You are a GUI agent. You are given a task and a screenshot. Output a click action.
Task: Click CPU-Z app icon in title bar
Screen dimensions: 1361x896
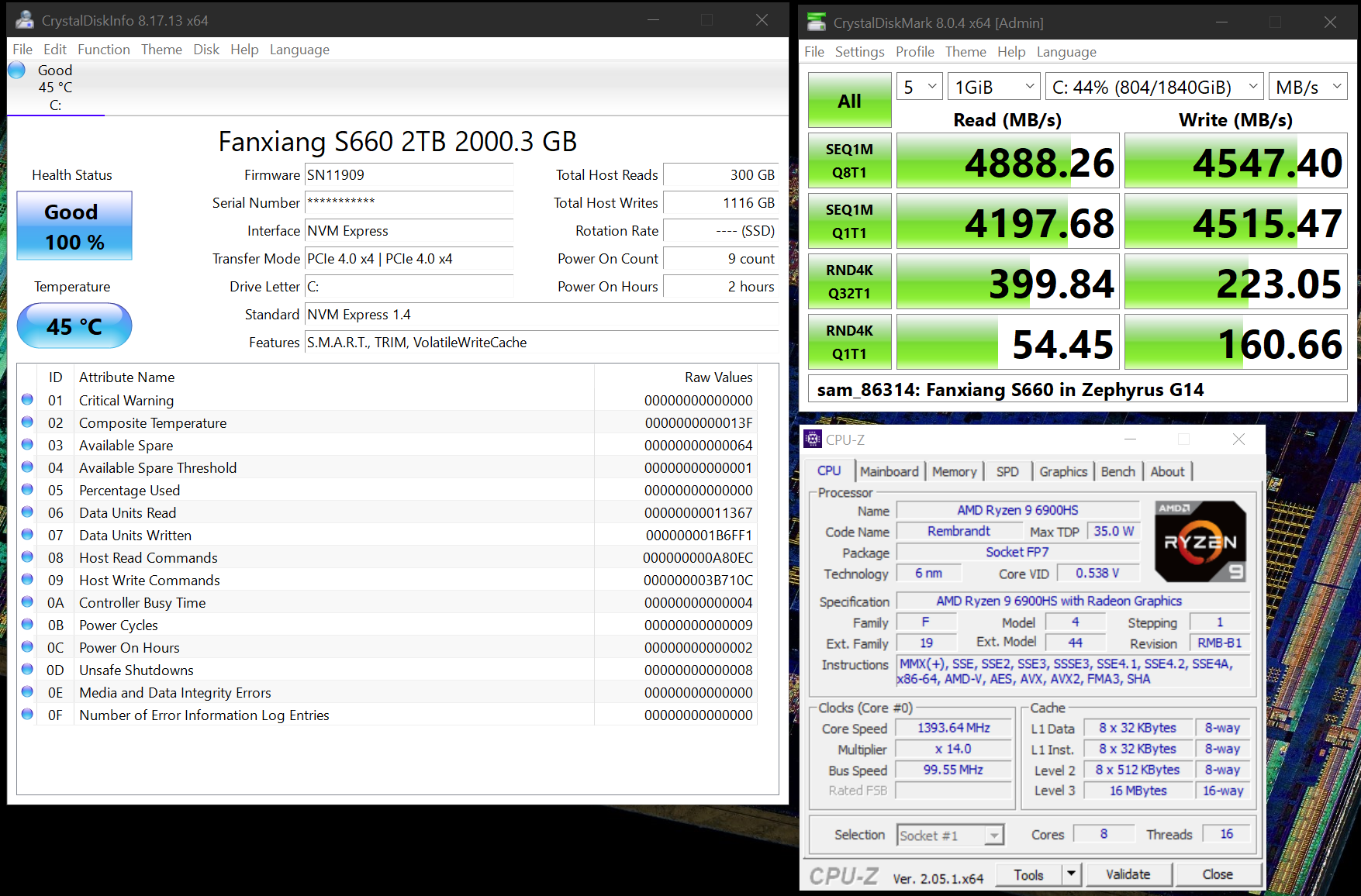click(x=812, y=439)
